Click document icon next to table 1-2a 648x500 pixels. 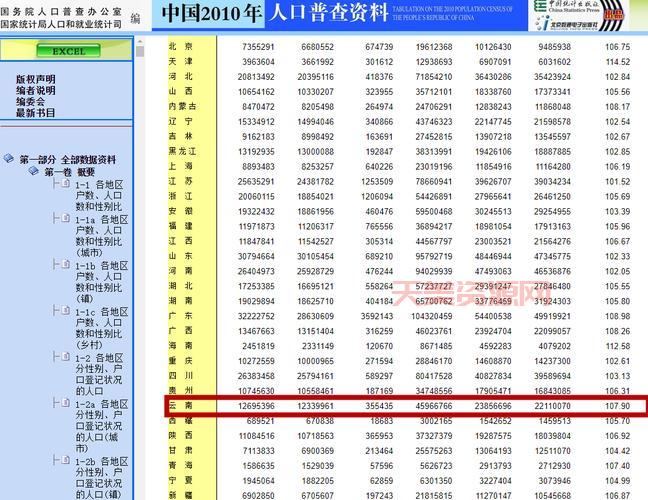(x=65, y=402)
